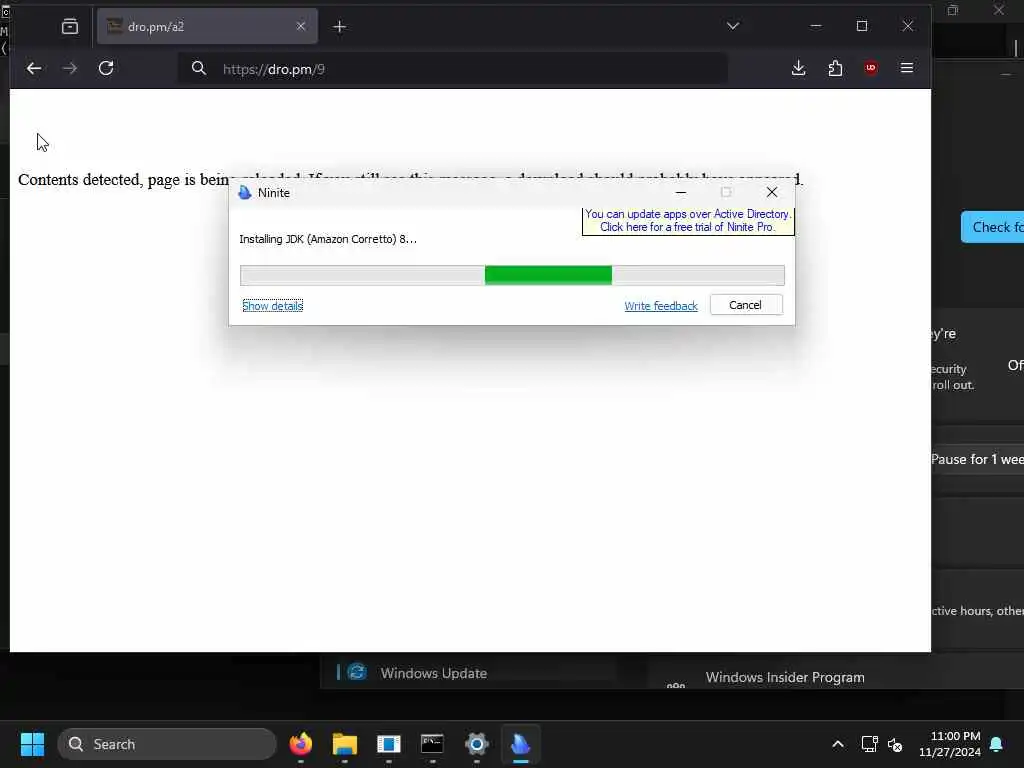
Task: Click Check for updates in Settings window
Action: click(x=993, y=227)
